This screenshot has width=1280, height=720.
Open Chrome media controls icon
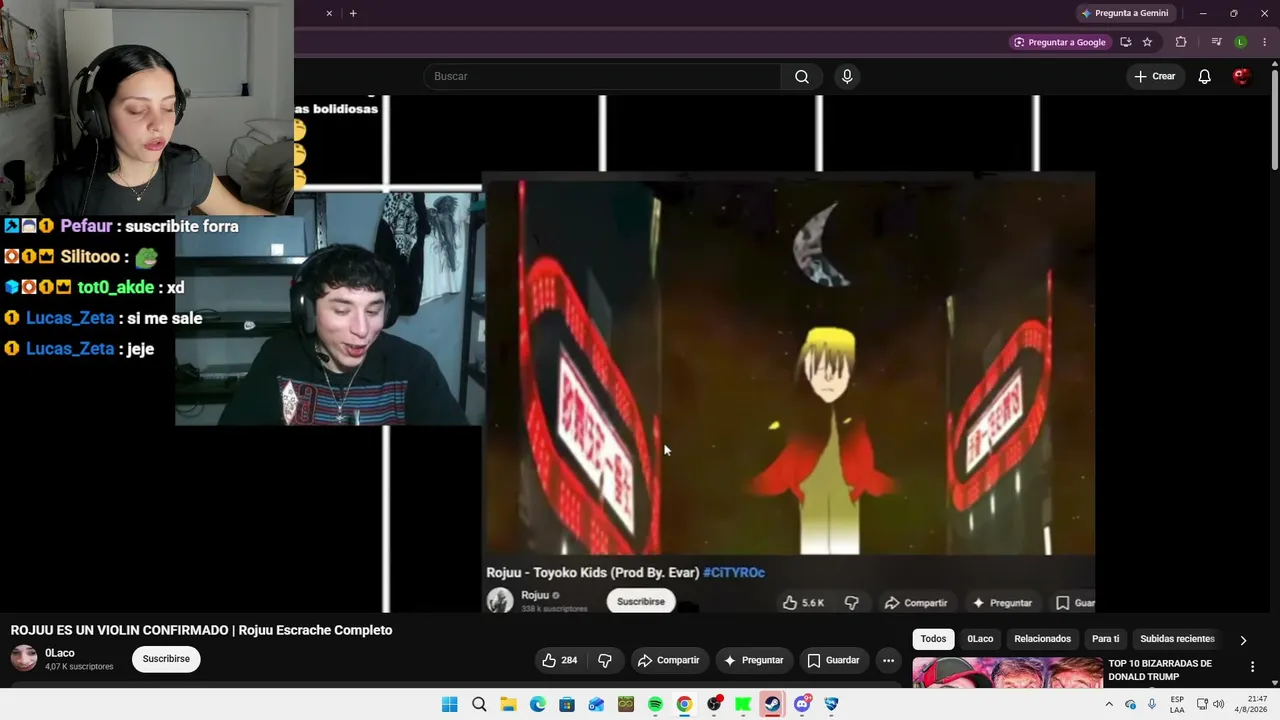coord(1216,42)
